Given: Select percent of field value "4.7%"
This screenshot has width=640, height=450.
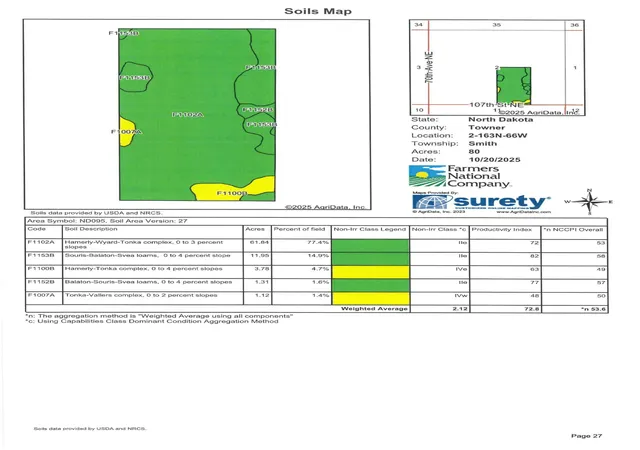Looking at the screenshot, I should (320, 269).
